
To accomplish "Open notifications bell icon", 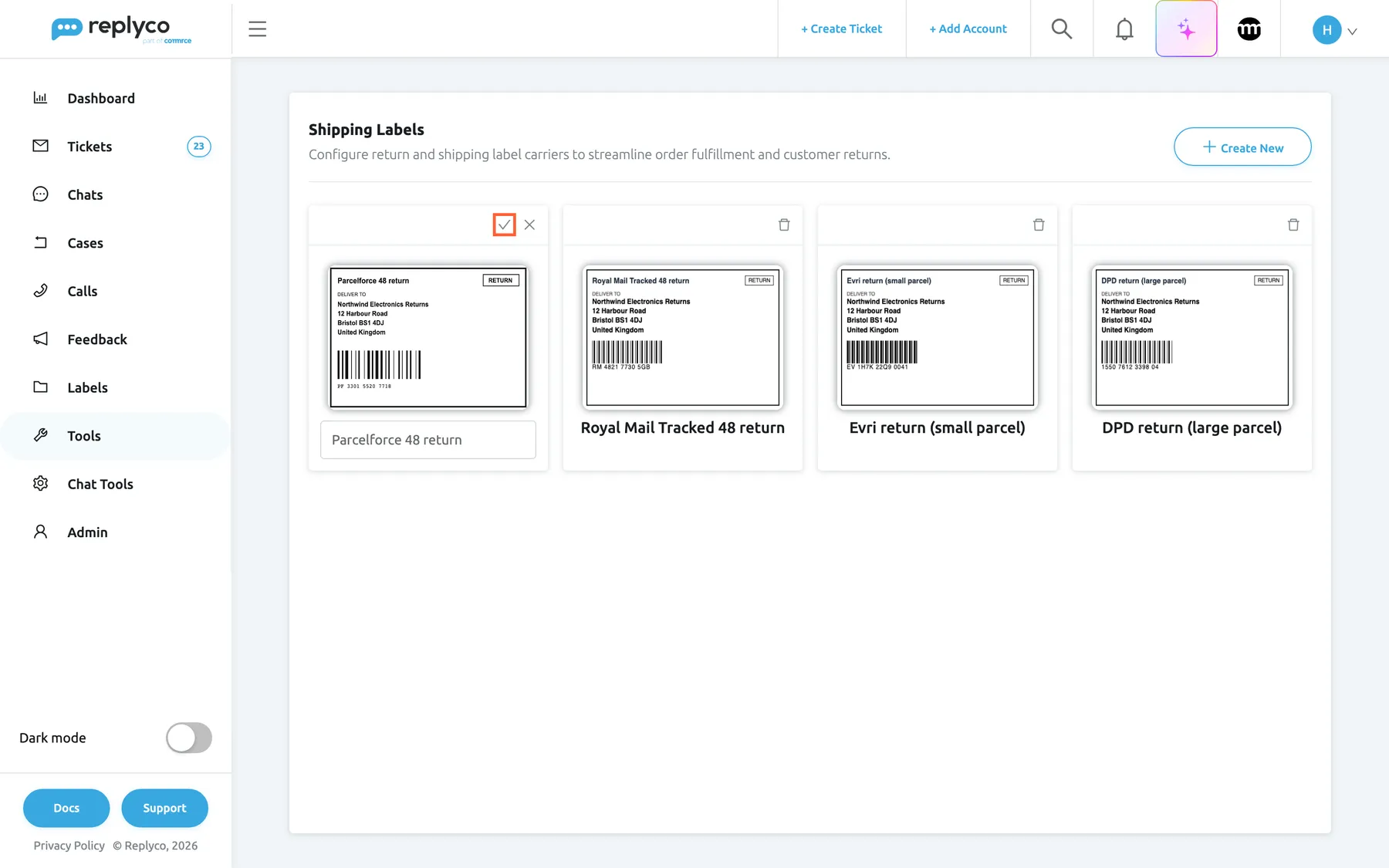I will coord(1124,29).
